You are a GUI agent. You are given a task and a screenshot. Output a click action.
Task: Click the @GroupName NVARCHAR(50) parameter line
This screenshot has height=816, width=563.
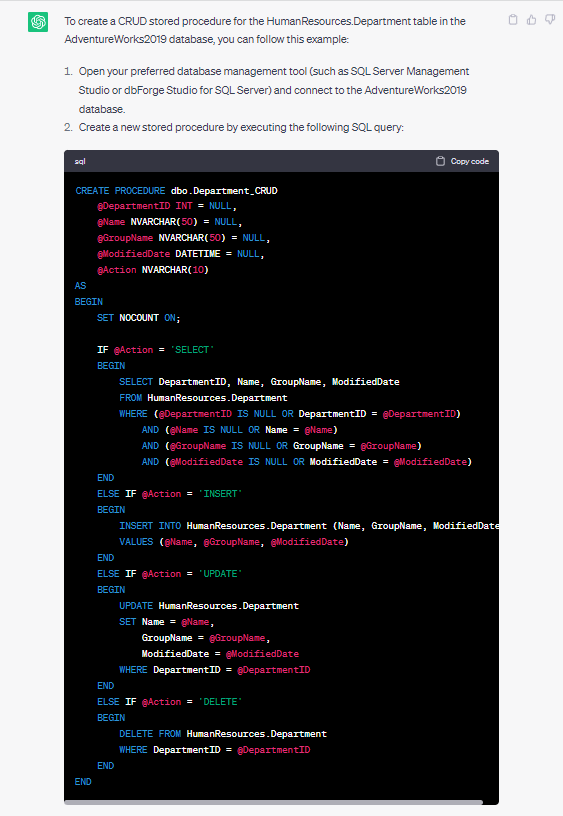click(184, 238)
